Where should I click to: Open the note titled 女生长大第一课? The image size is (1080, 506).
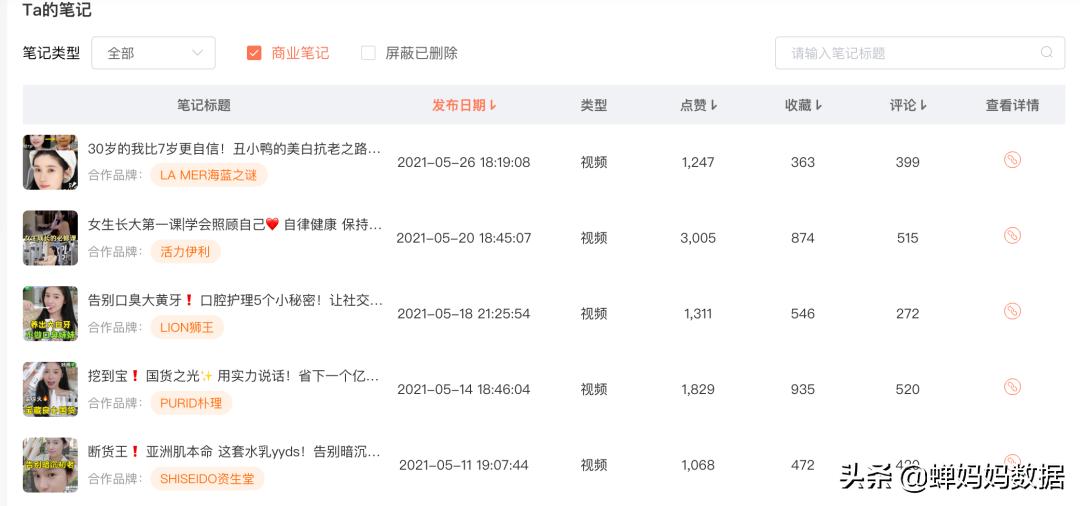pos(235,224)
